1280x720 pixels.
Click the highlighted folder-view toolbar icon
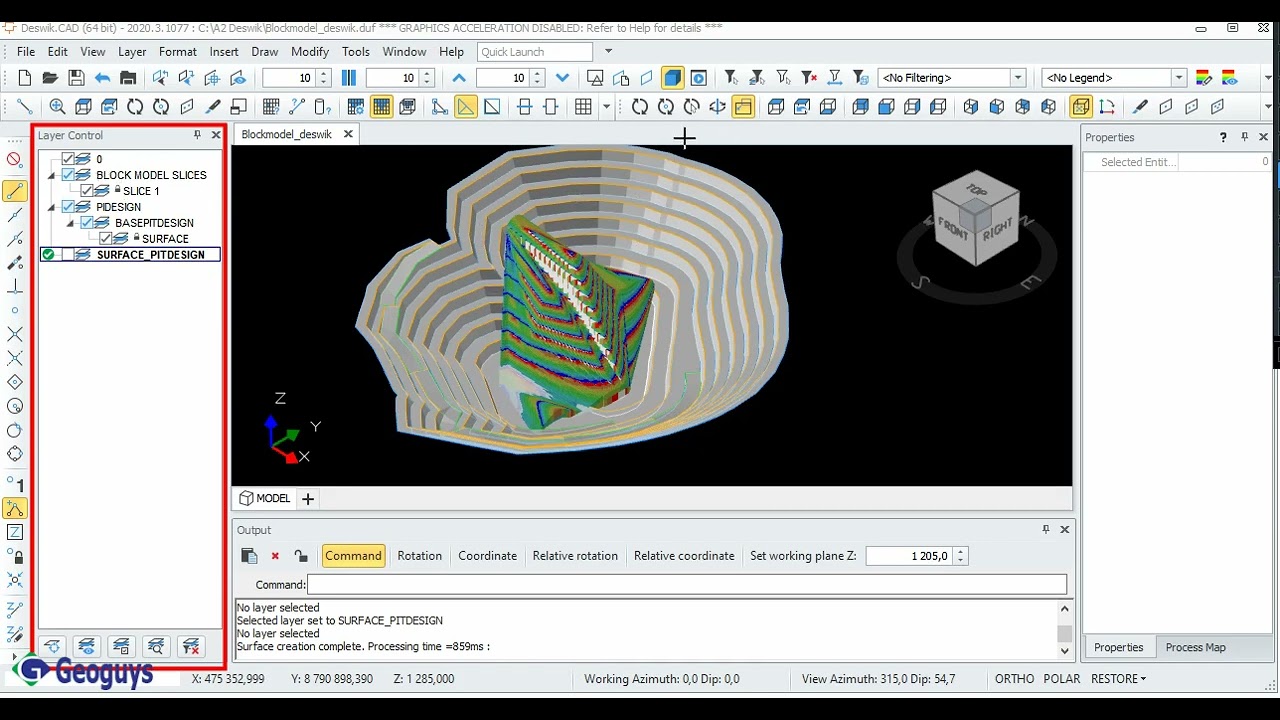(x=743, y=107)
